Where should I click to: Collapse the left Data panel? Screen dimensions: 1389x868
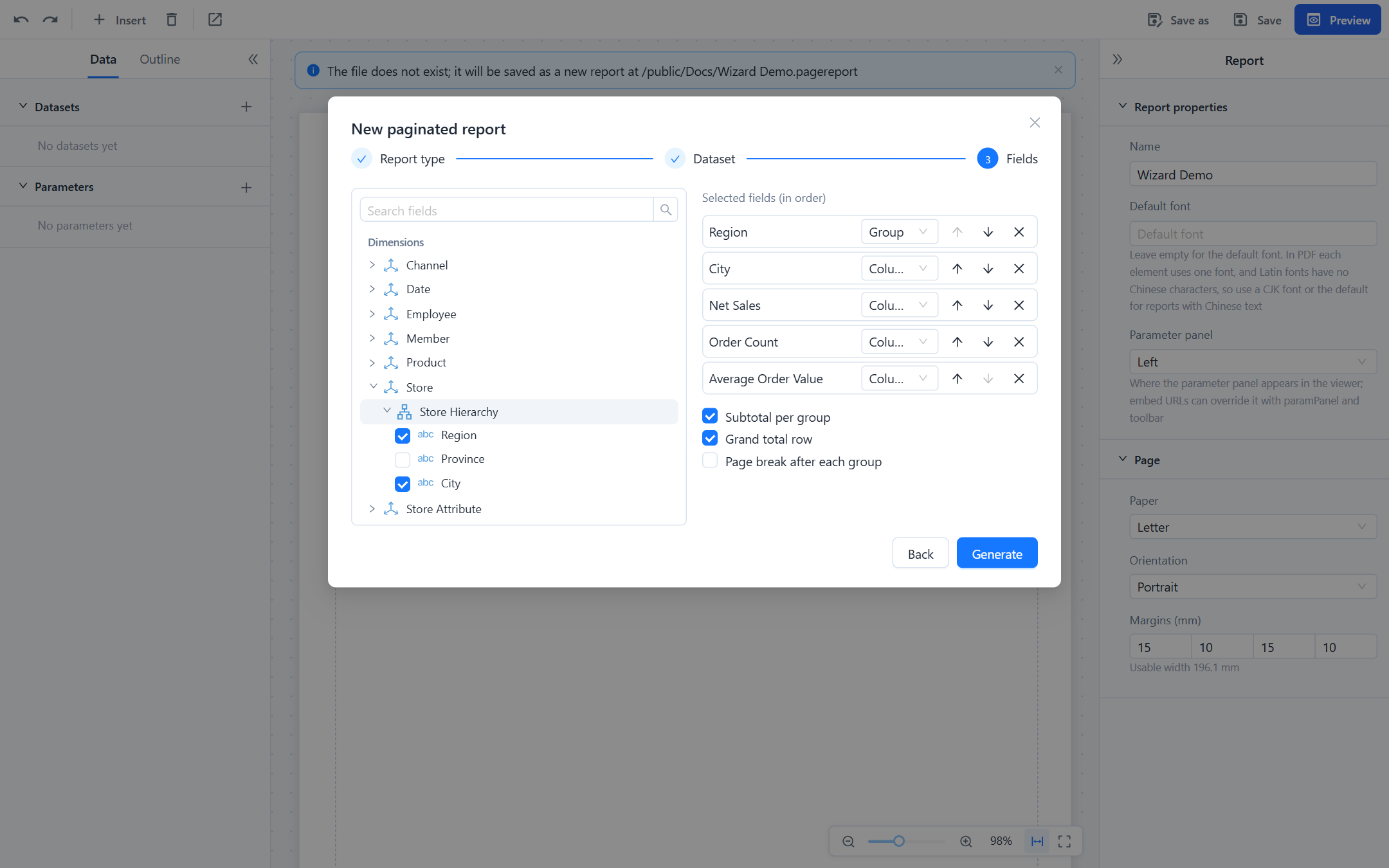[253, 59]
